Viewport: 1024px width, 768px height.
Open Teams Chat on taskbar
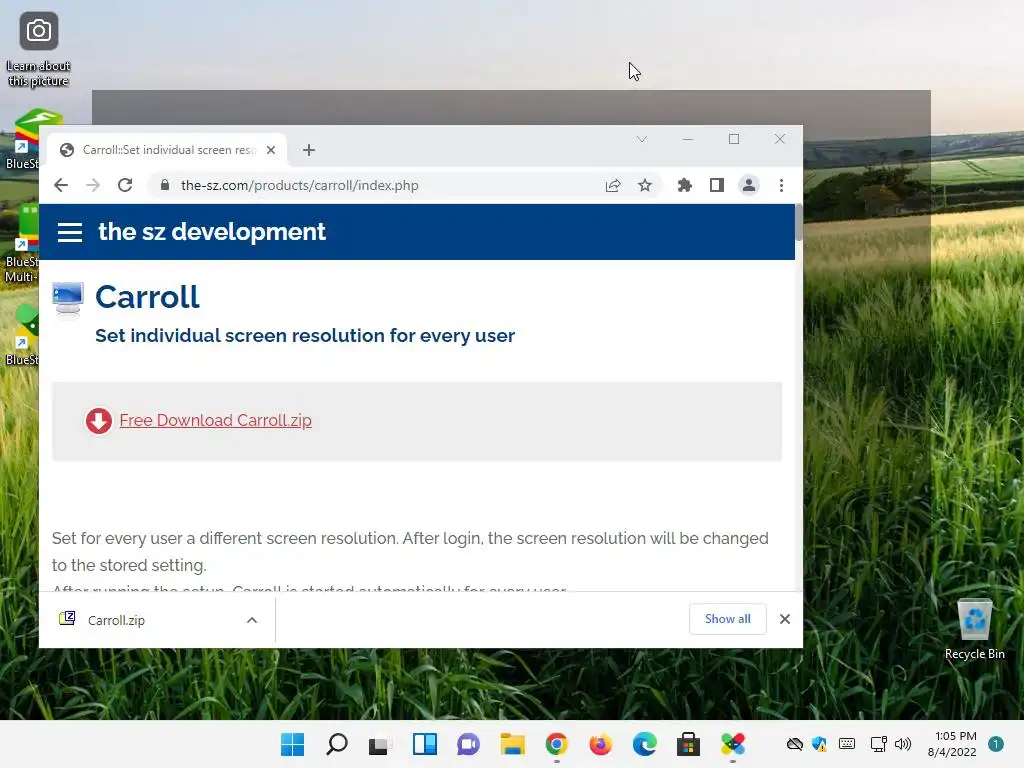468,744
